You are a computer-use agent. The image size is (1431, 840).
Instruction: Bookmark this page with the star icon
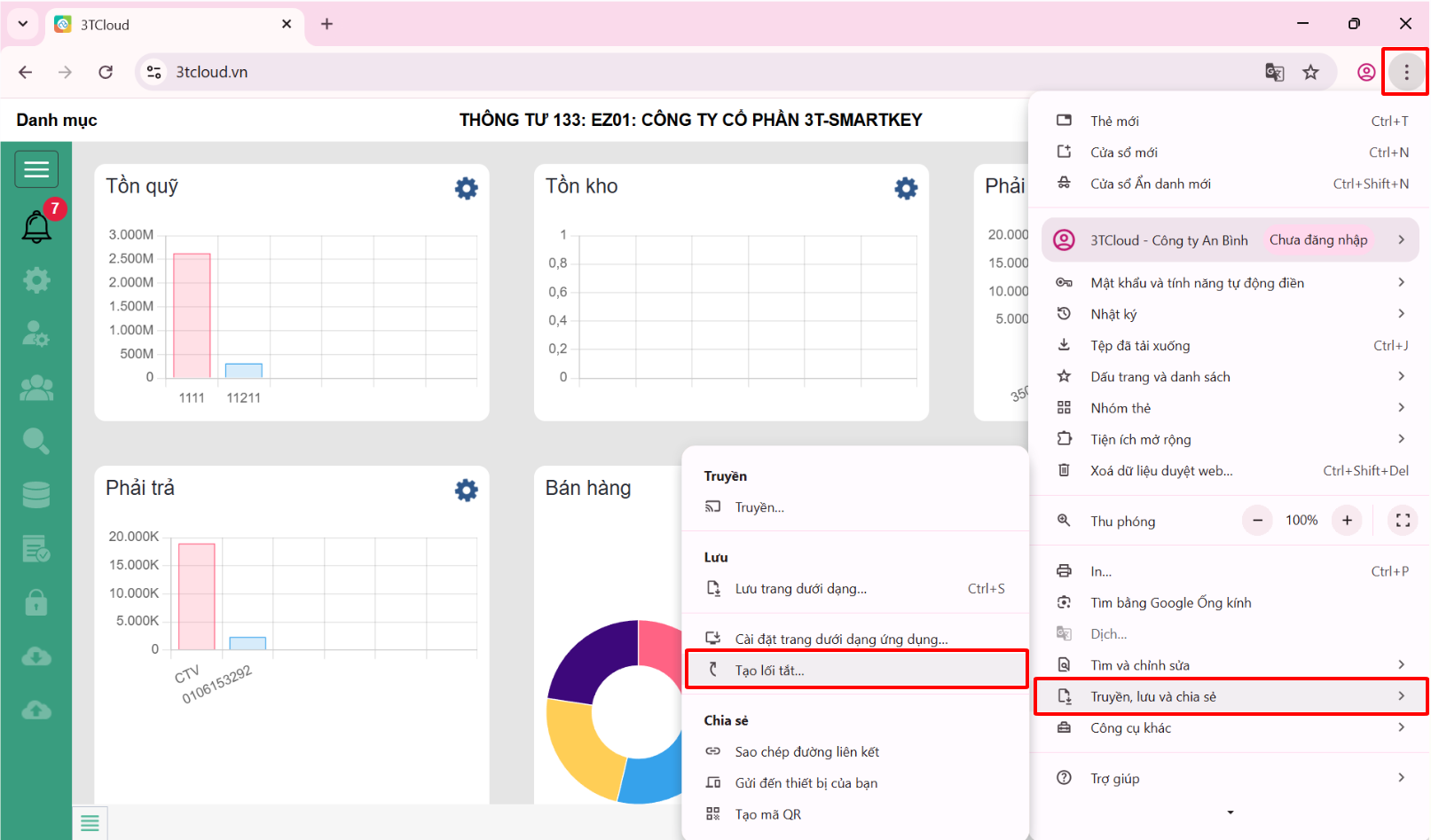(1310, 73)
